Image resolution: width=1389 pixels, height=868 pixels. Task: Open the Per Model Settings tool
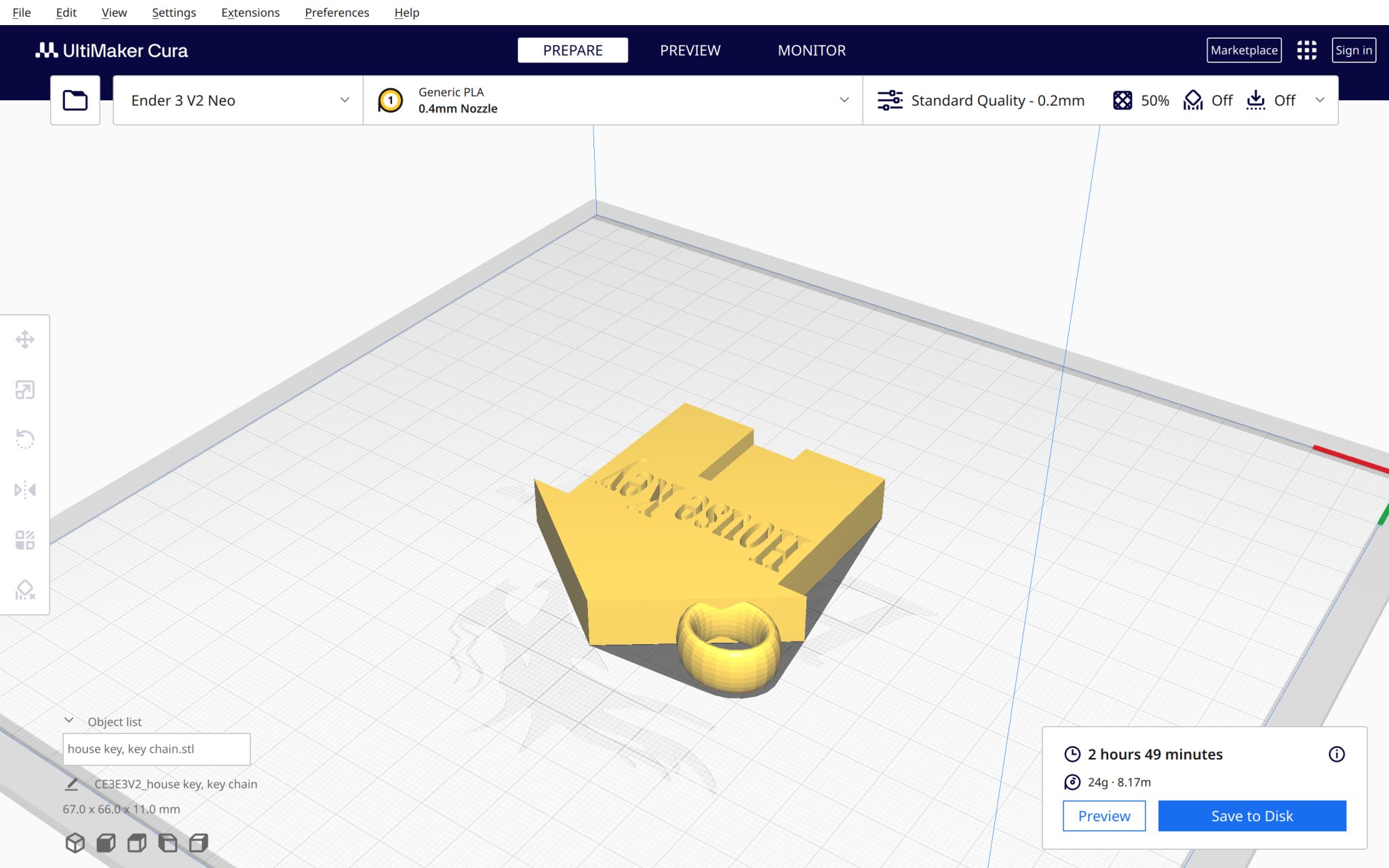25,540
